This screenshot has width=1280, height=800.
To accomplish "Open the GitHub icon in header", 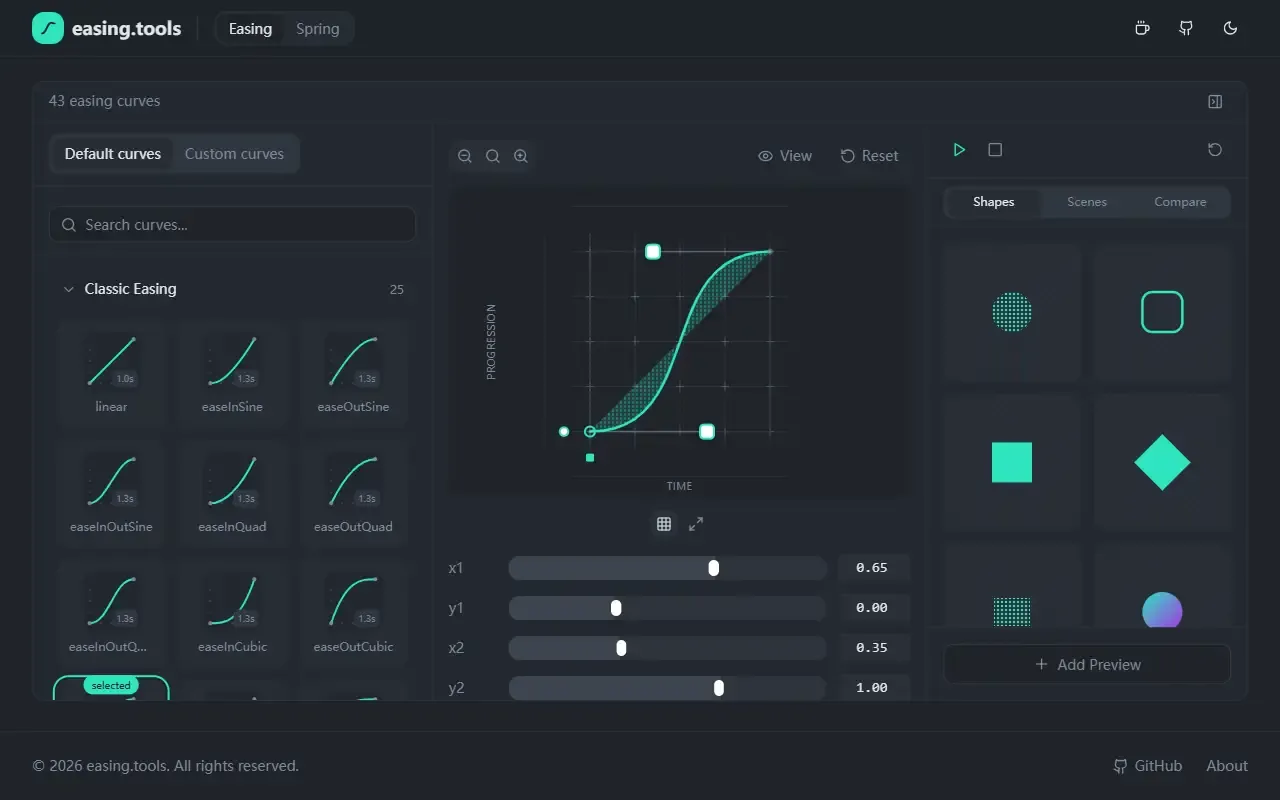I will [1186, 28].
